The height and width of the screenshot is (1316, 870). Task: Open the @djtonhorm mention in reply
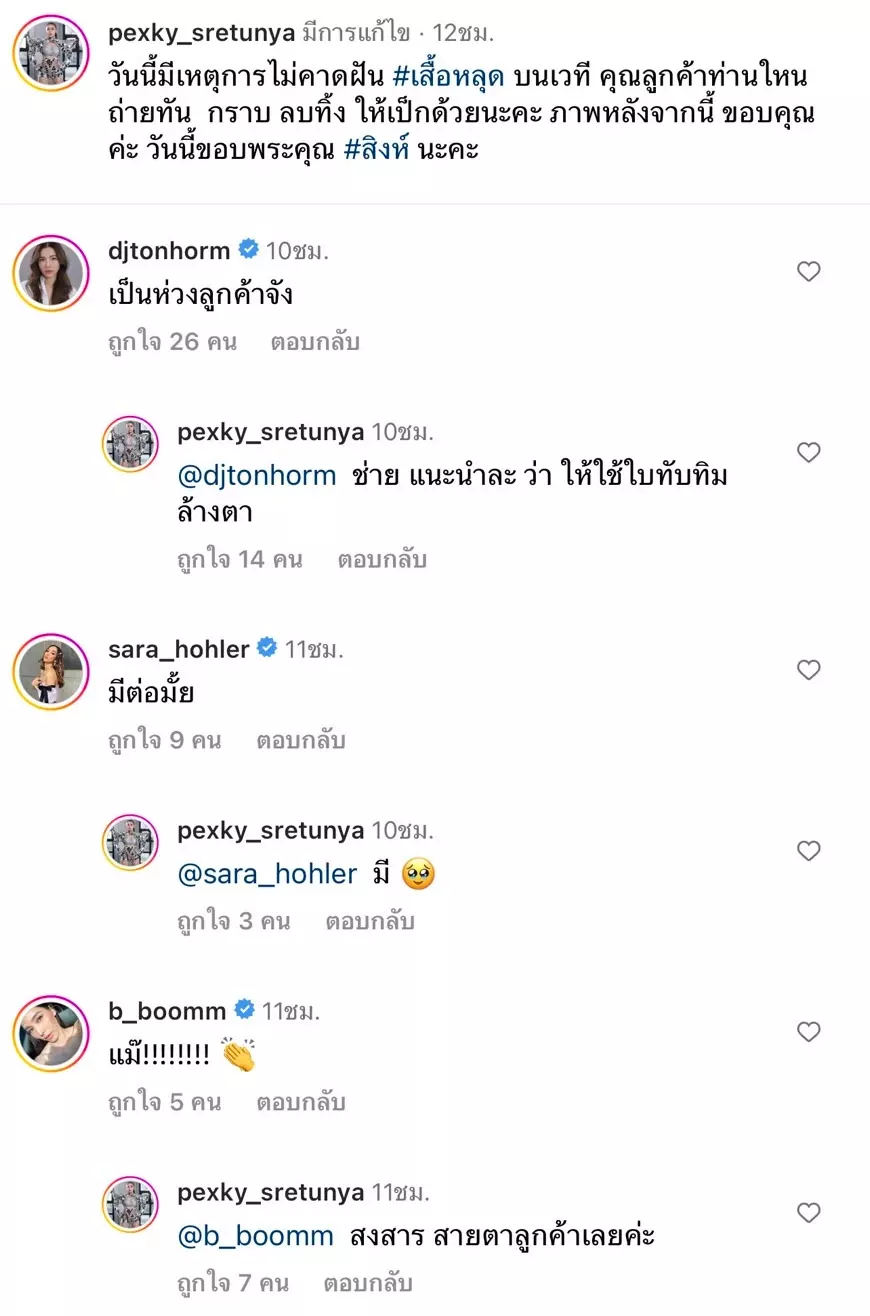coord(256,476)
